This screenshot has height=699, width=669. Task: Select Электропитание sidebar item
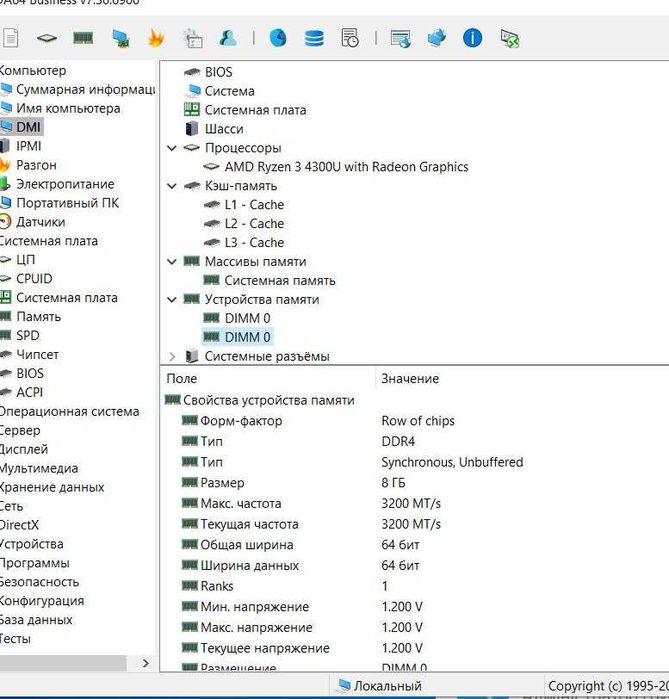coord(65,184)
